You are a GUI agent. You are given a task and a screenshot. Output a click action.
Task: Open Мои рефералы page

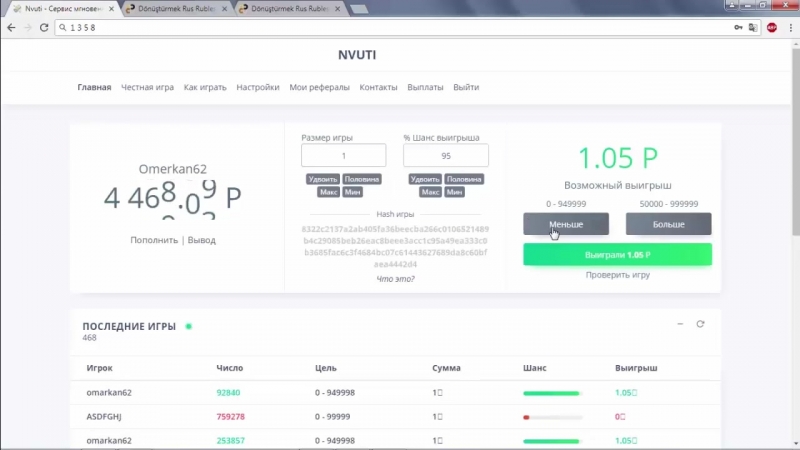click(319, 87)
